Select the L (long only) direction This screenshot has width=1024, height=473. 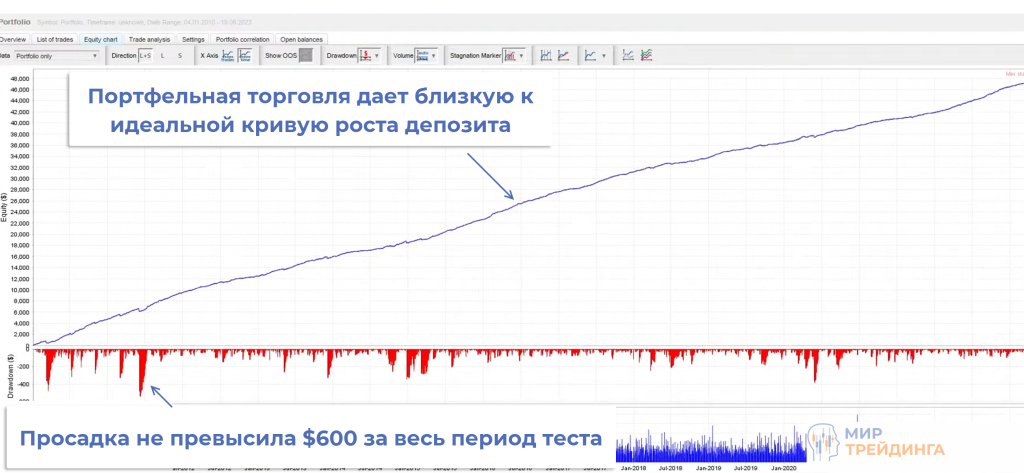(163, 56)
